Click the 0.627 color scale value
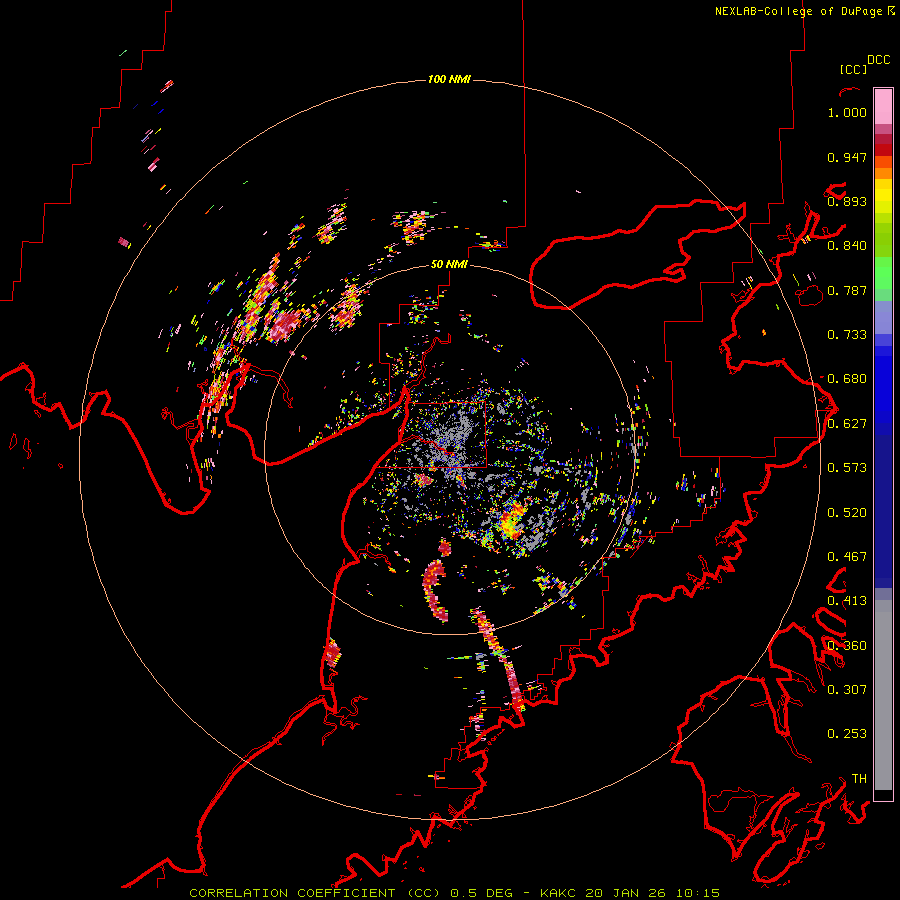This screenshot has height=900, width=900. pos(847,424)
